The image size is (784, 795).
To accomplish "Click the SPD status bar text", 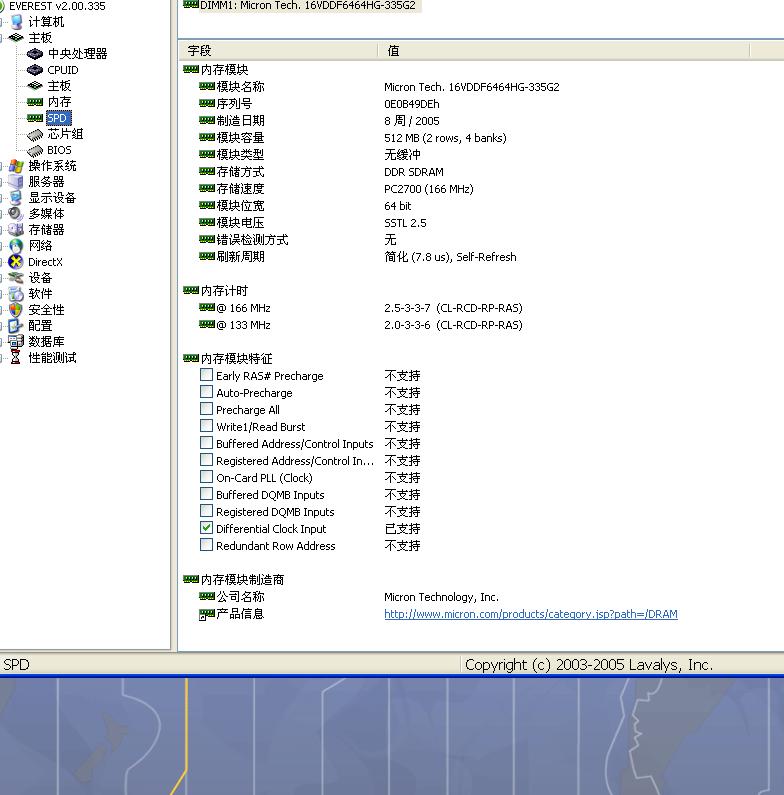I will [16, 665].
